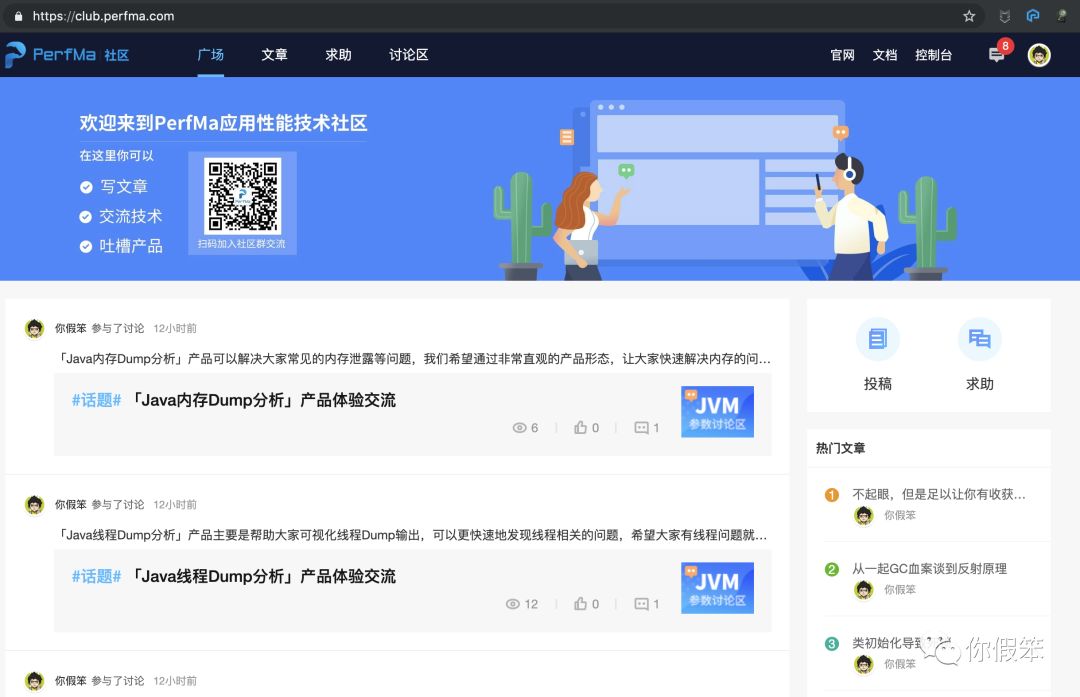Click the PerfMa extension icon in browser toolbar

1034,16
